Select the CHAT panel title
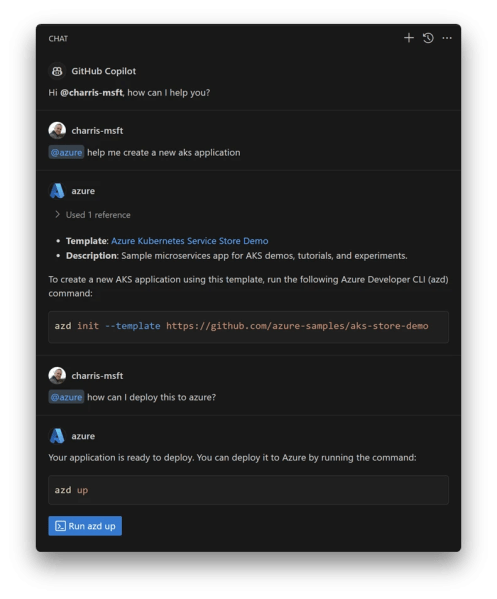 coord(58,39)
